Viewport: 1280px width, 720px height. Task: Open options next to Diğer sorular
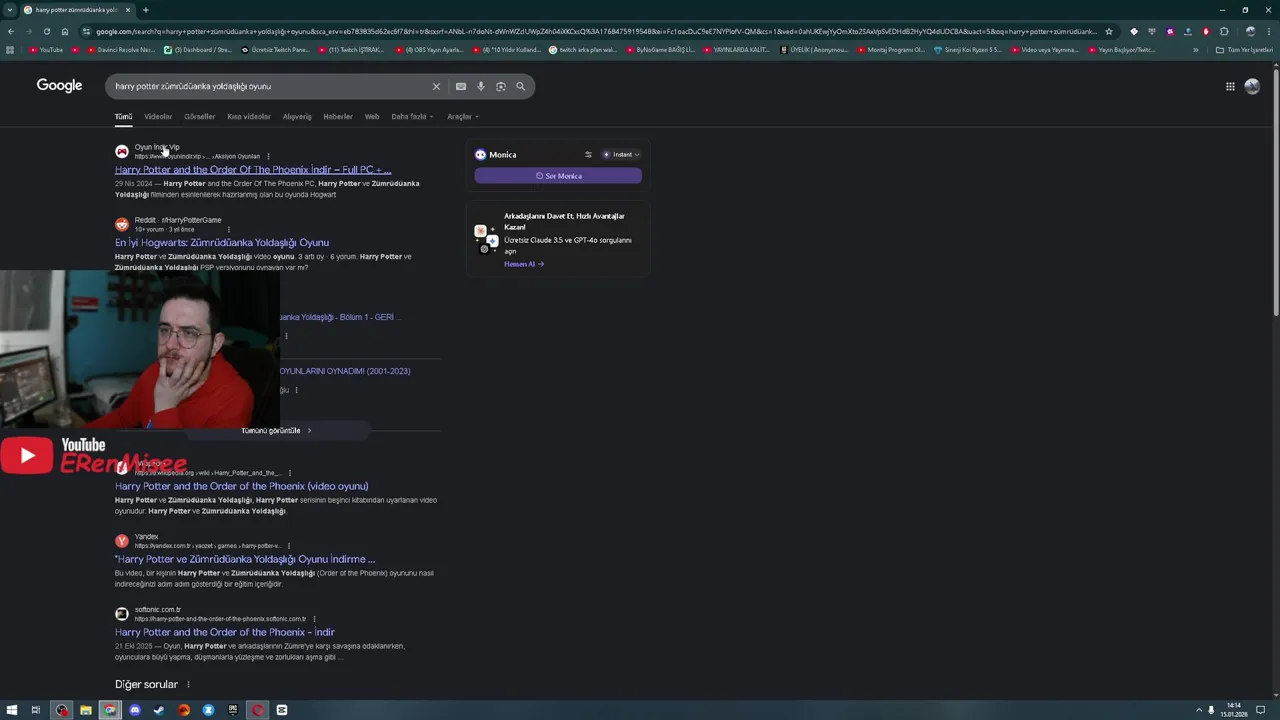tap(188, 685)
